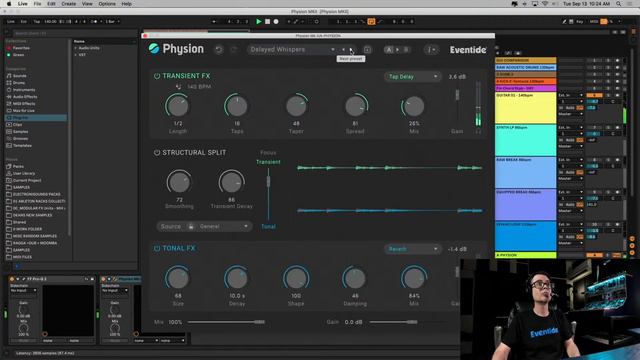Save the current Physion preset
The image size is (640, 360).
367,50
